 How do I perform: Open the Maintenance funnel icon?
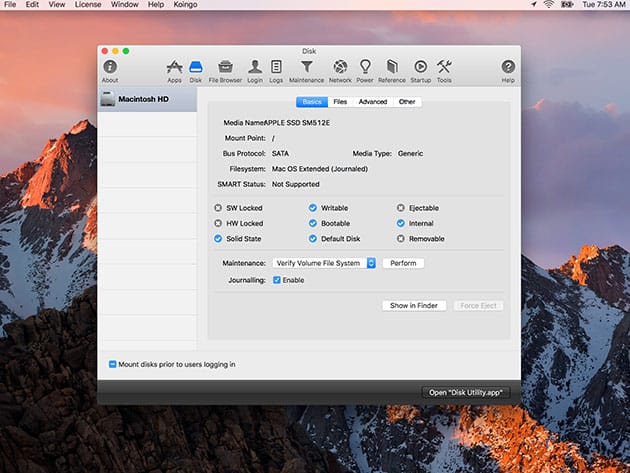[307, 67]
